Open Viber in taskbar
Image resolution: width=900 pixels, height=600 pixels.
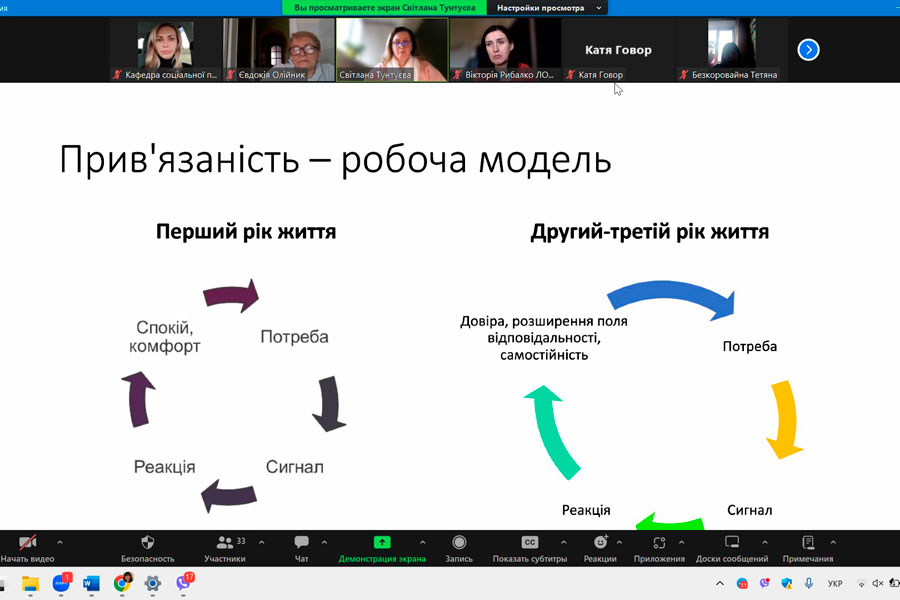coord(183,583)
